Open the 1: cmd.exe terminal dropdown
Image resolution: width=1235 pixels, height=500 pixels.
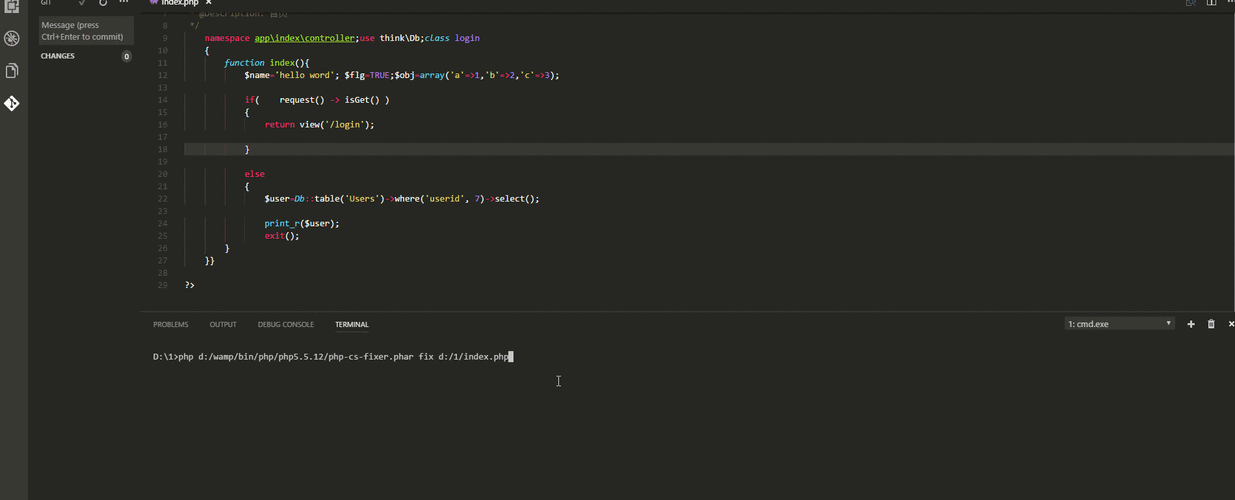(x=1119, y=324)
